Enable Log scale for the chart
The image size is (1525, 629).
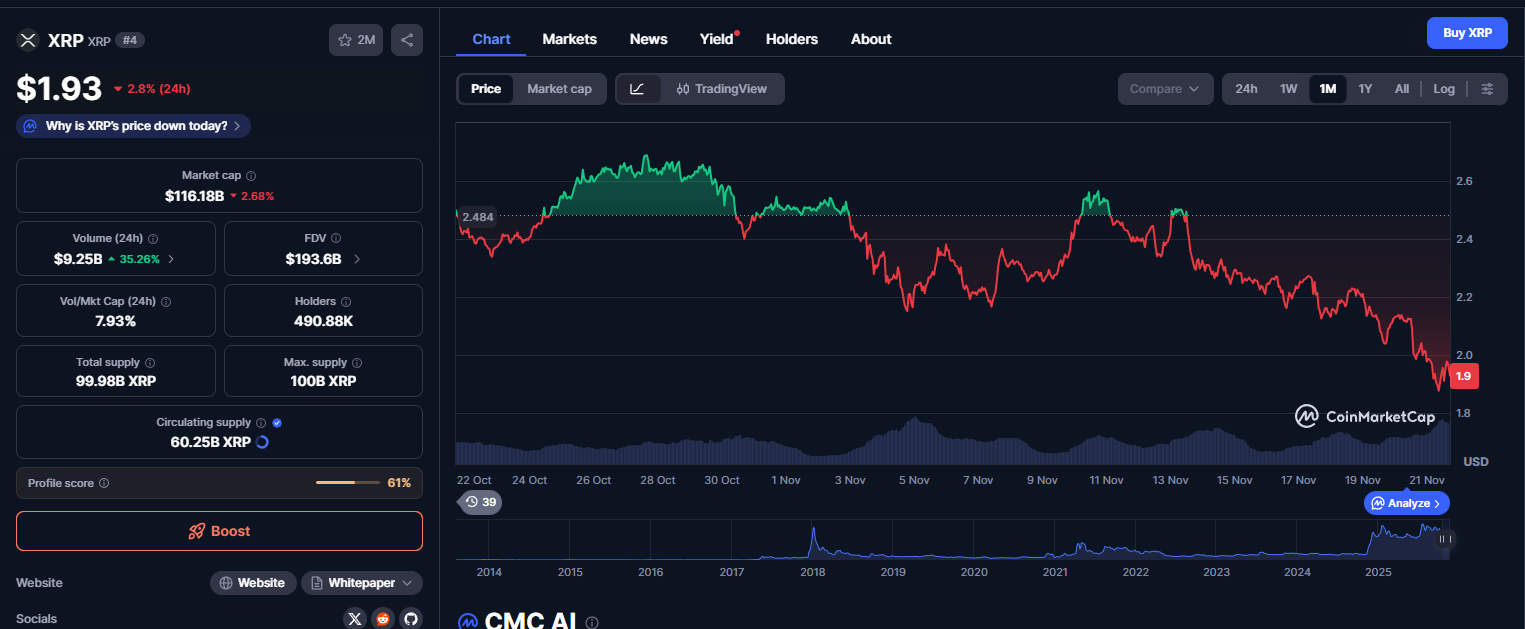[x=1443, y=88]
